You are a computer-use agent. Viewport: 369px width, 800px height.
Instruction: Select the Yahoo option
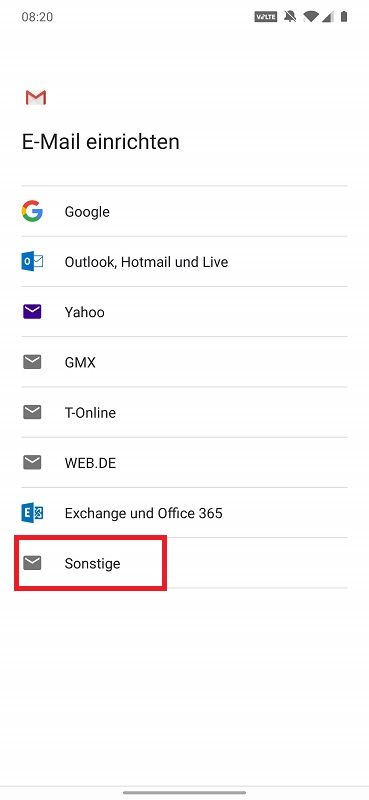click(184, 312)
